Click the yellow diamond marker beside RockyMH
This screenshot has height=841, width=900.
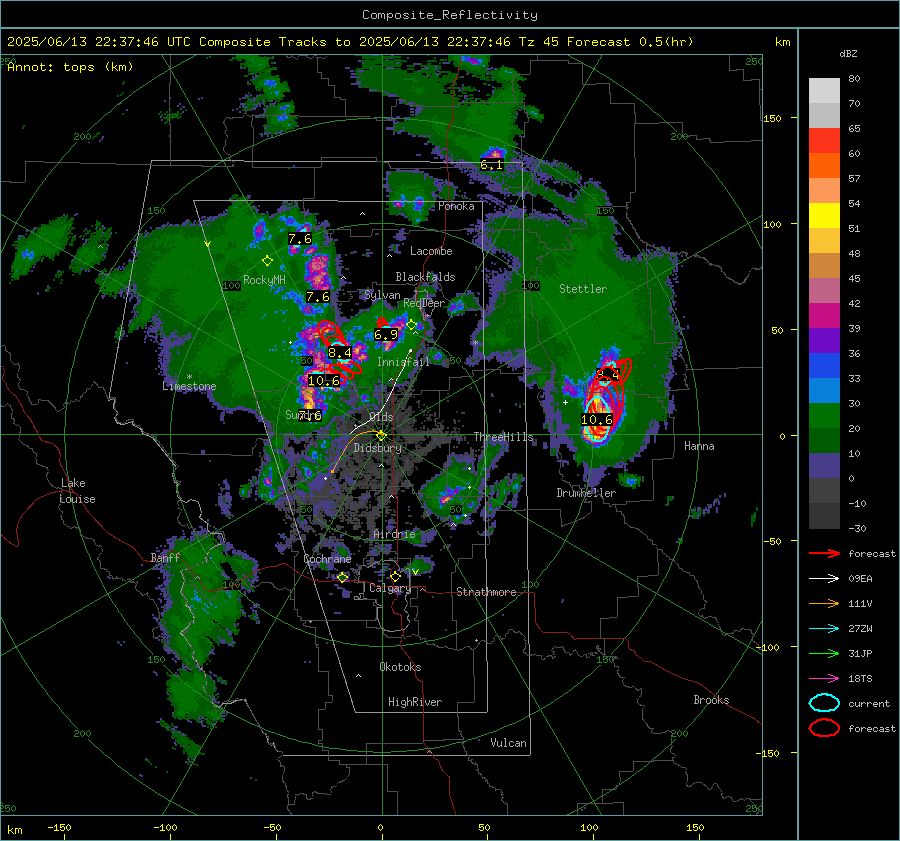click(267, 261)
